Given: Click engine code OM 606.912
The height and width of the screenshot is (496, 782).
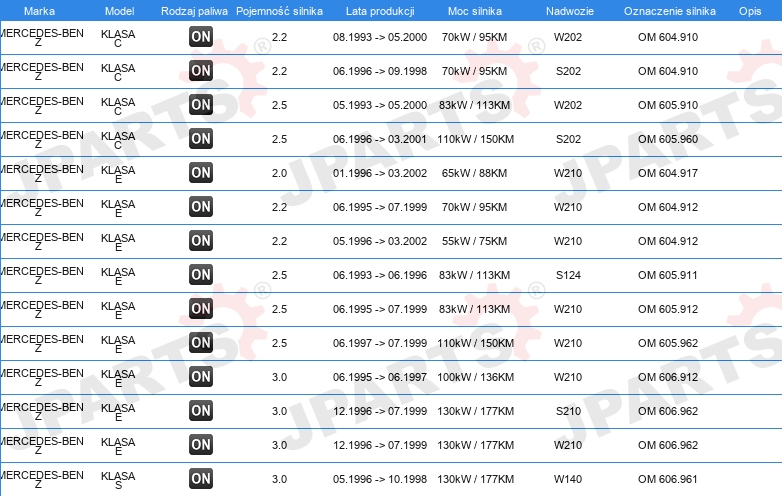Looking at the screenshot, I should 668,377.
